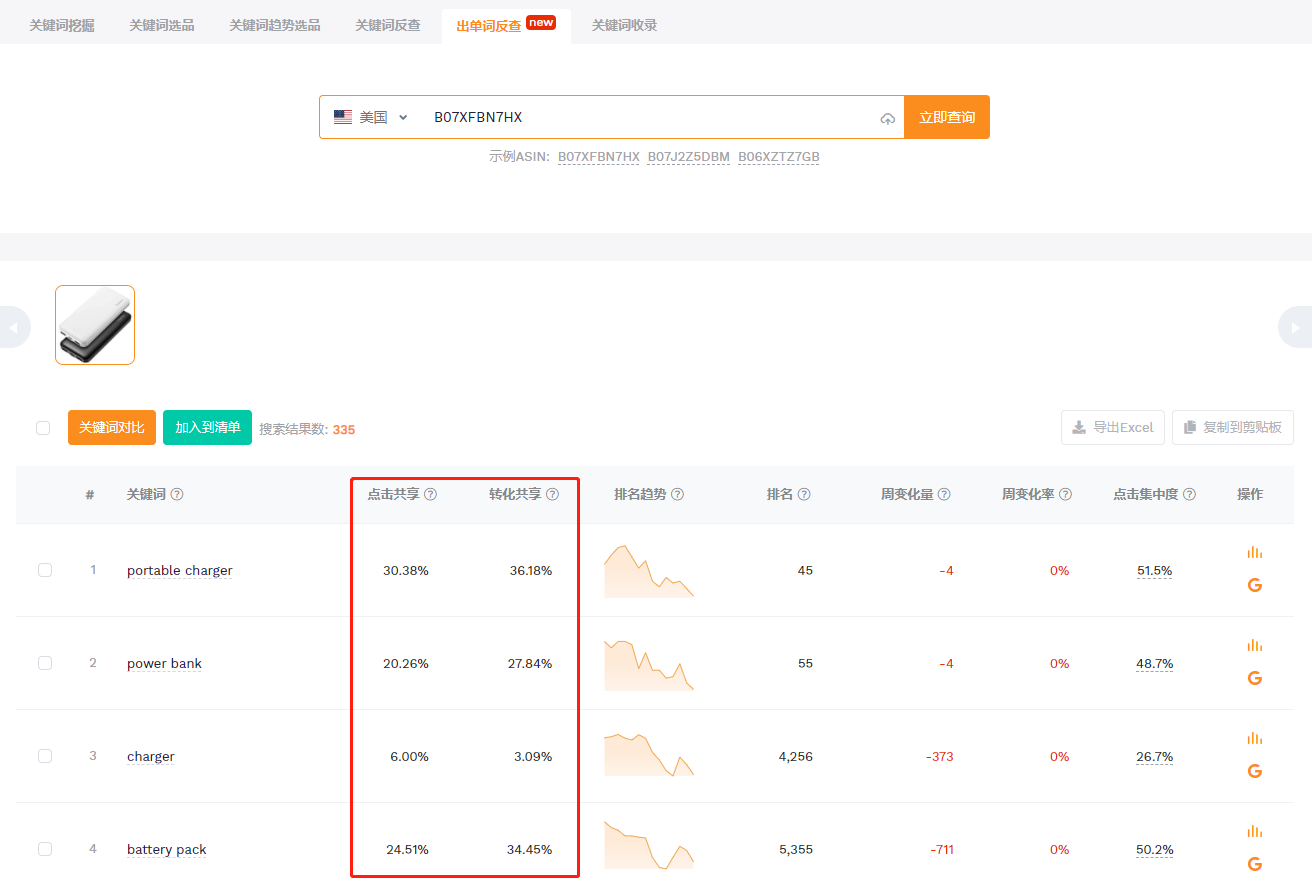The width and height of the screenshot is (1312, 890).
Task: Click the 加入到清单 button
Action: [x=207, y=427]
